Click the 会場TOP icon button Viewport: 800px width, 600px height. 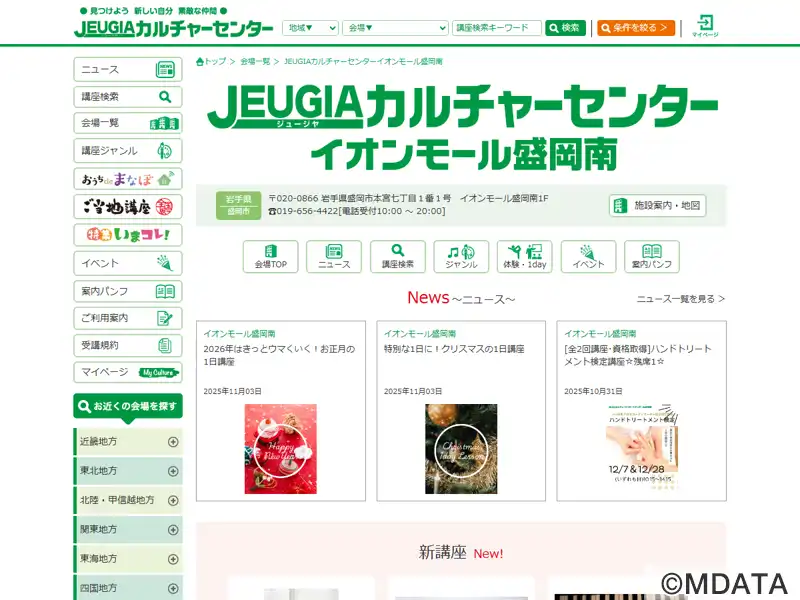270,257
